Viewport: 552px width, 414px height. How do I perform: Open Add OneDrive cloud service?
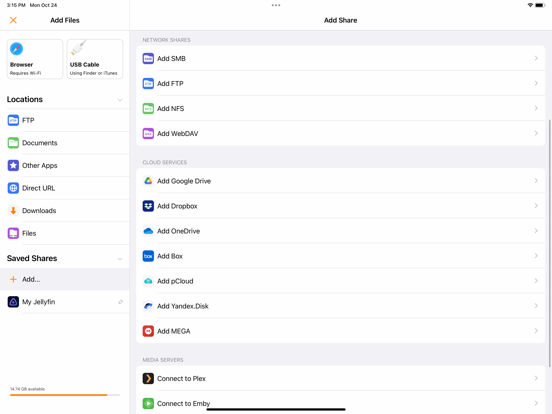pos(340,231)
